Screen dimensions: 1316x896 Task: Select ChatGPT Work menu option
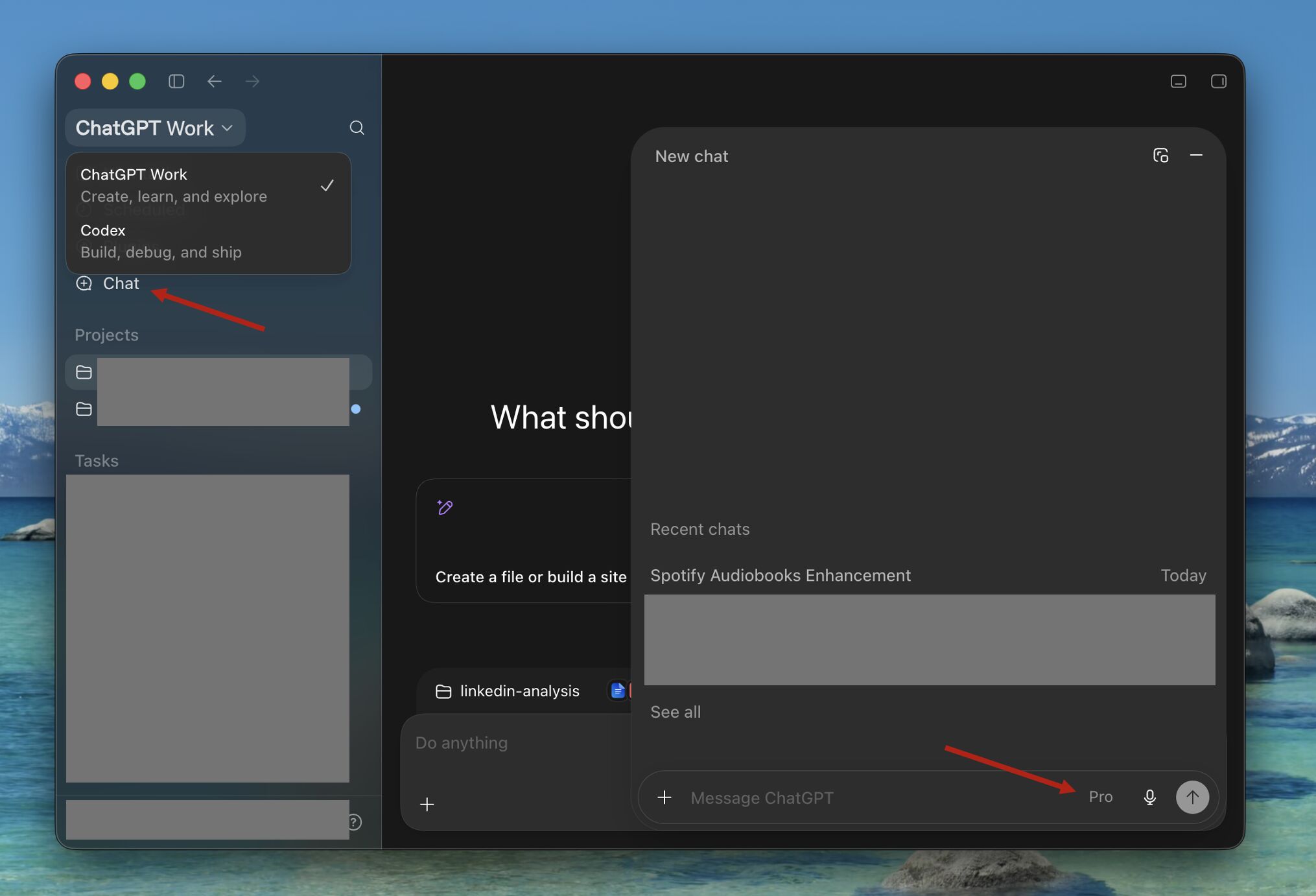coord(207,185)
